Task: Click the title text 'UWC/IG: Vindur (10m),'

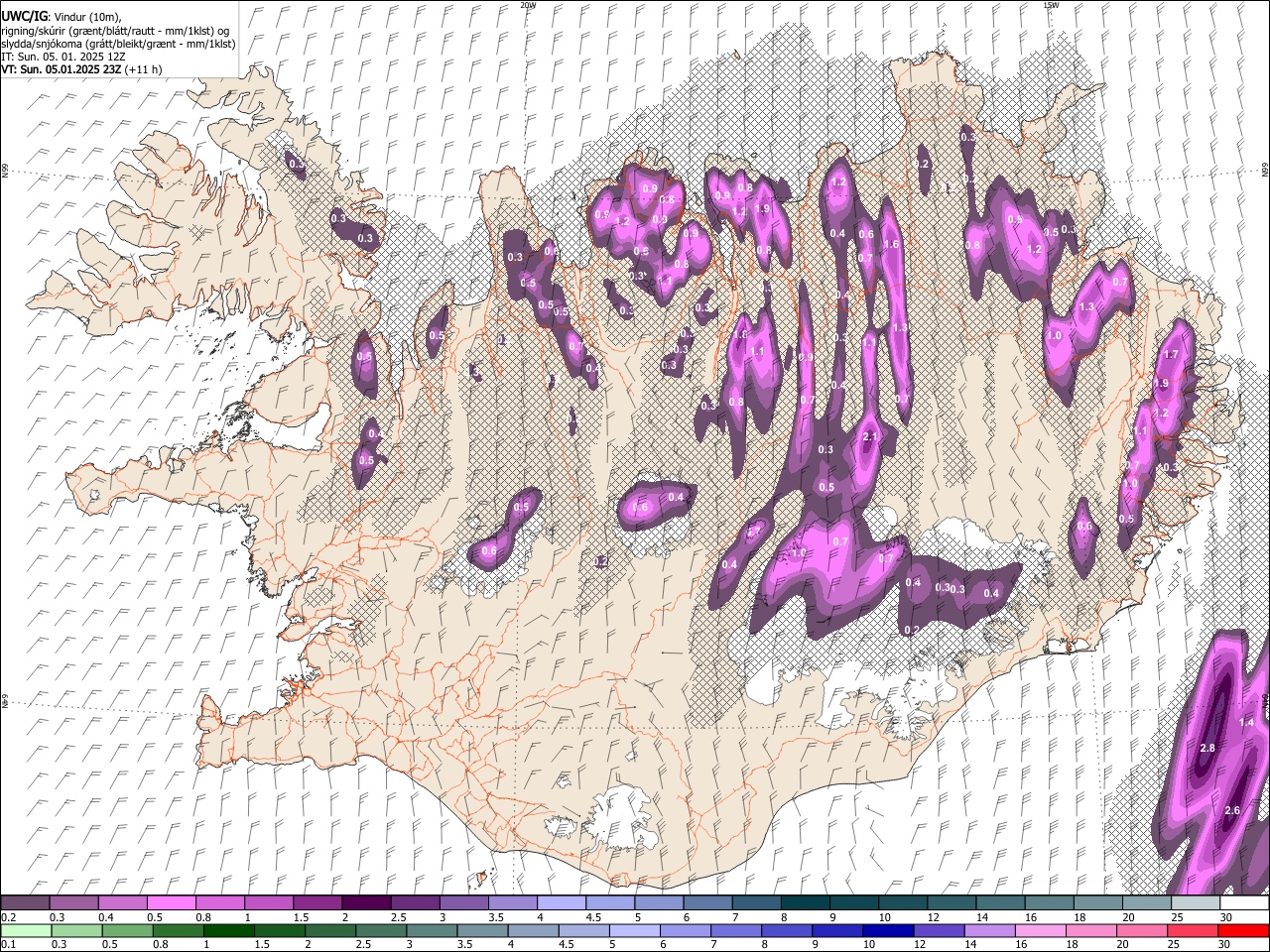Action: pos(61,17)
